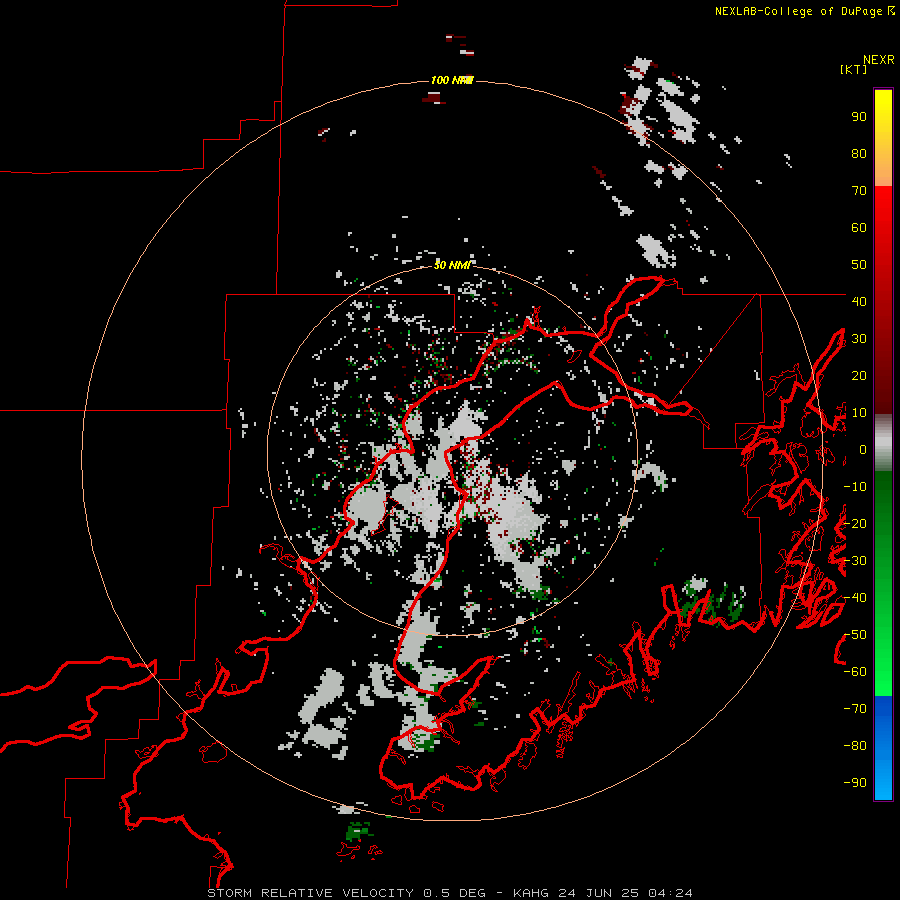Click the NEXR label above the scale
The image size is (900, 900).
coord(878,60)
